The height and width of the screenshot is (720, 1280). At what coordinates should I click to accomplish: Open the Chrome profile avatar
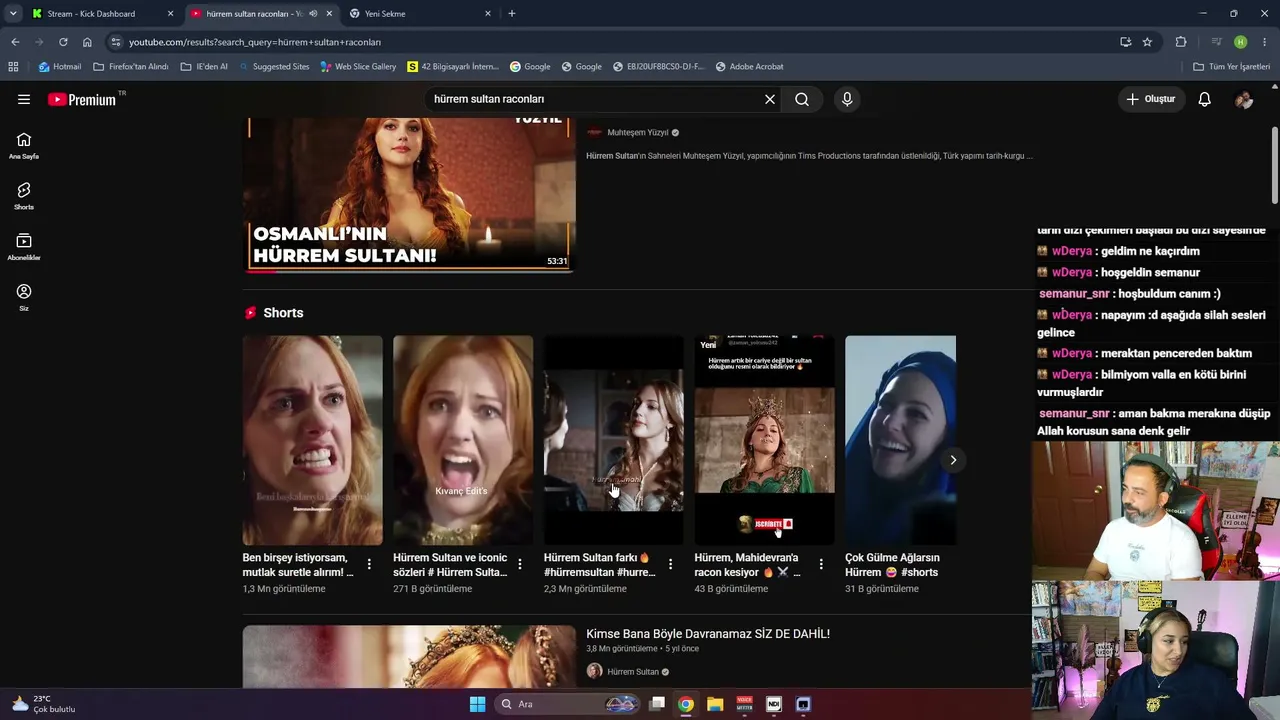click(1241, 42)
